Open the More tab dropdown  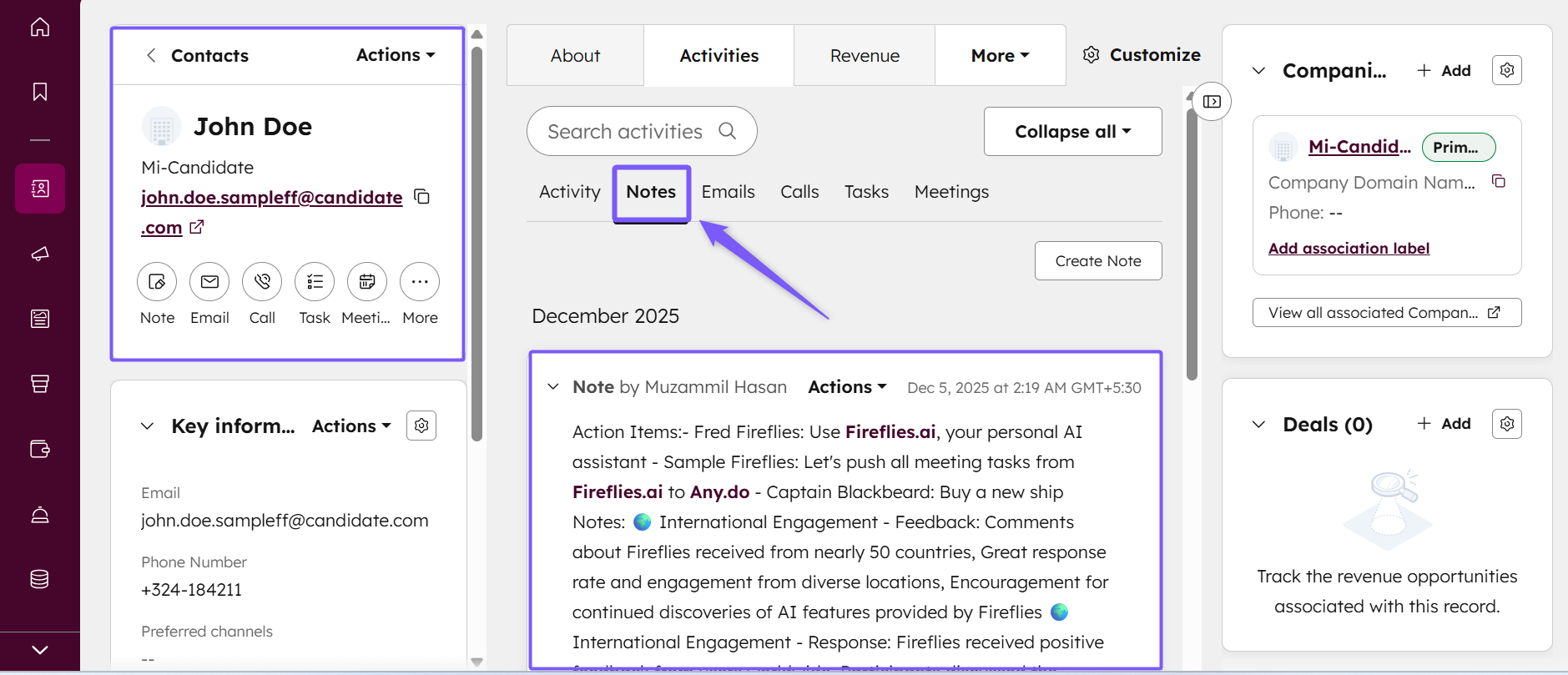pos(1000,56)
